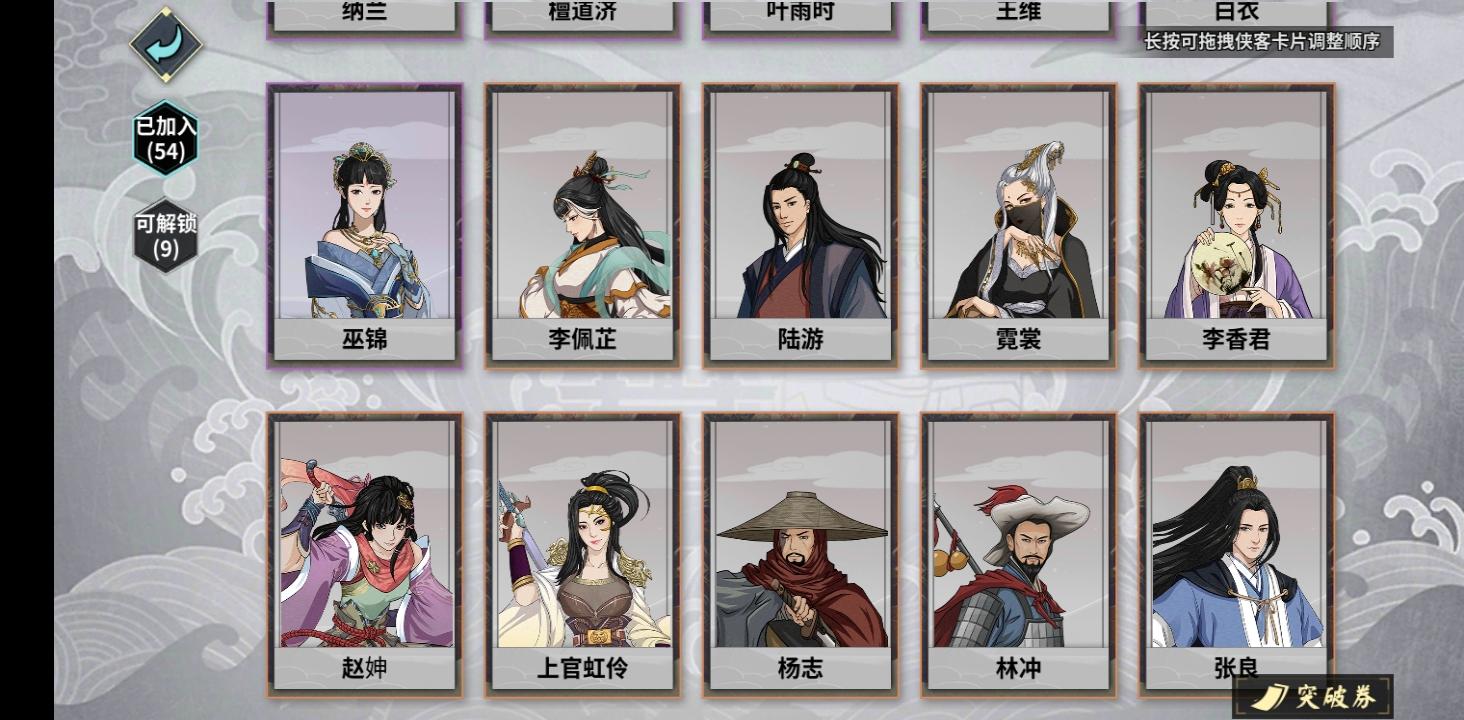The width and height of the screenshot is (1464, 720).
Task: Select the 王维 card at top
Action: click(1018, 18)
